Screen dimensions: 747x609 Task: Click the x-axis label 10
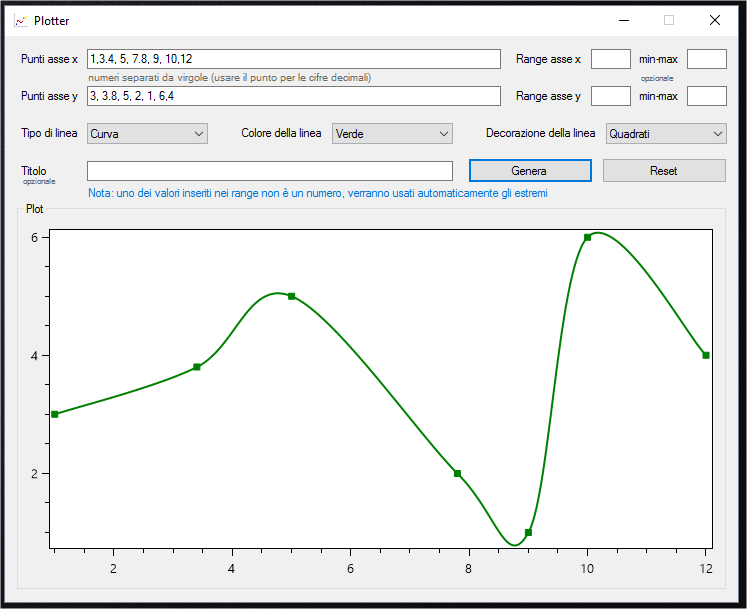587,568
